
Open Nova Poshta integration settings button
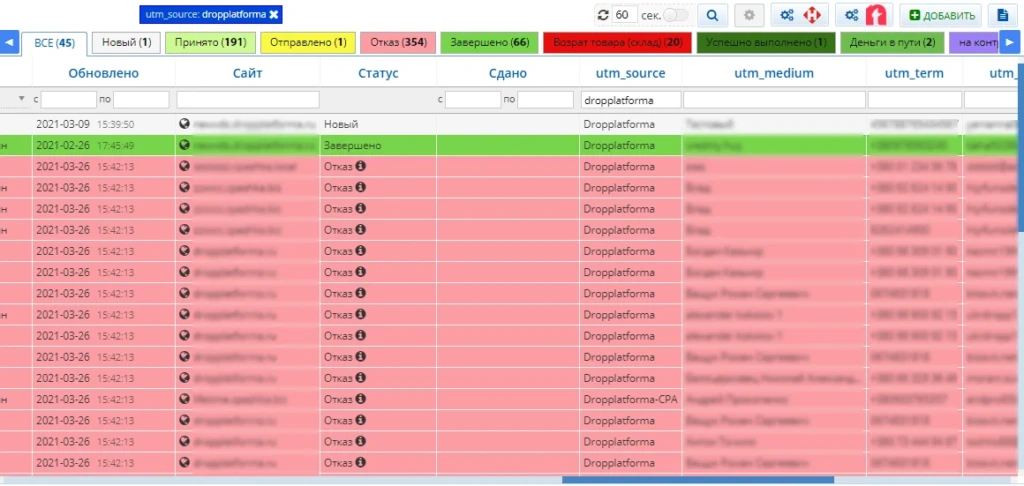[x=799, y=15]
